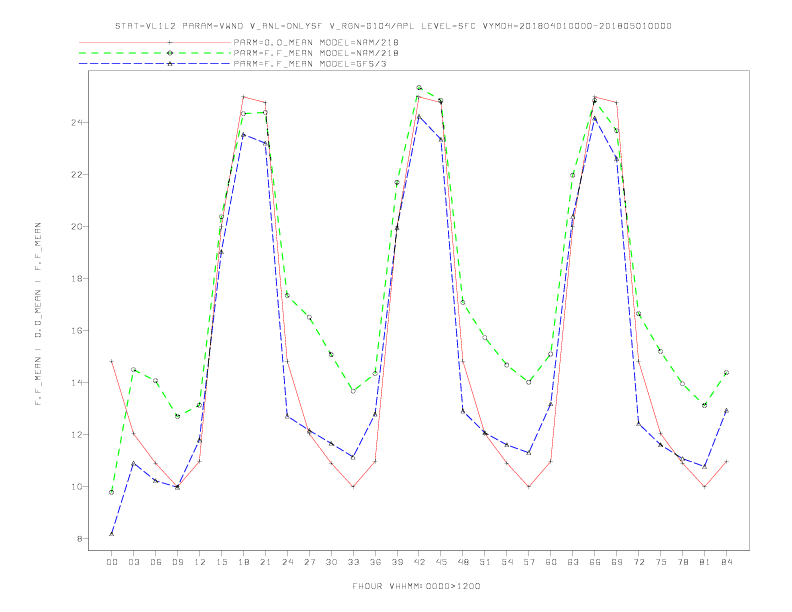Click x-axis forecast hour label 66

pos(595,562)
